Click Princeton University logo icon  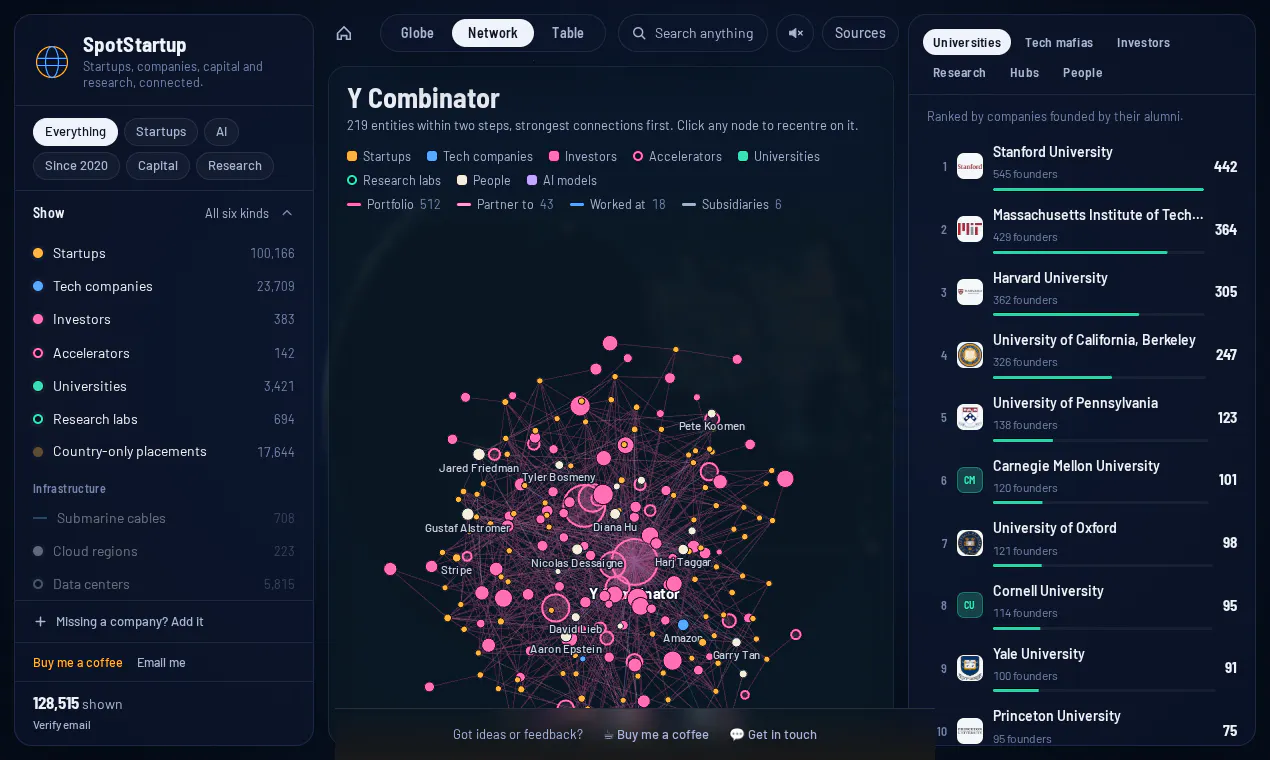click(x=970, y=731)
